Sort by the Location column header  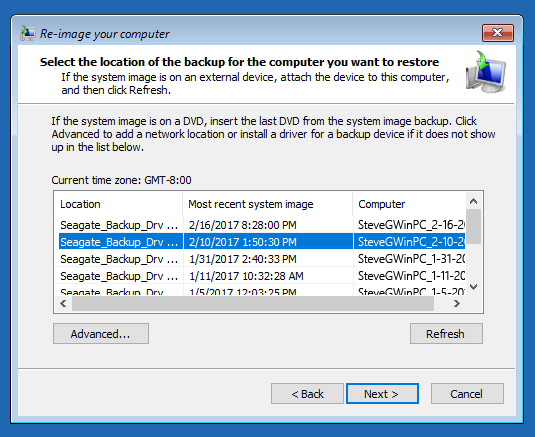click(118, 204)
